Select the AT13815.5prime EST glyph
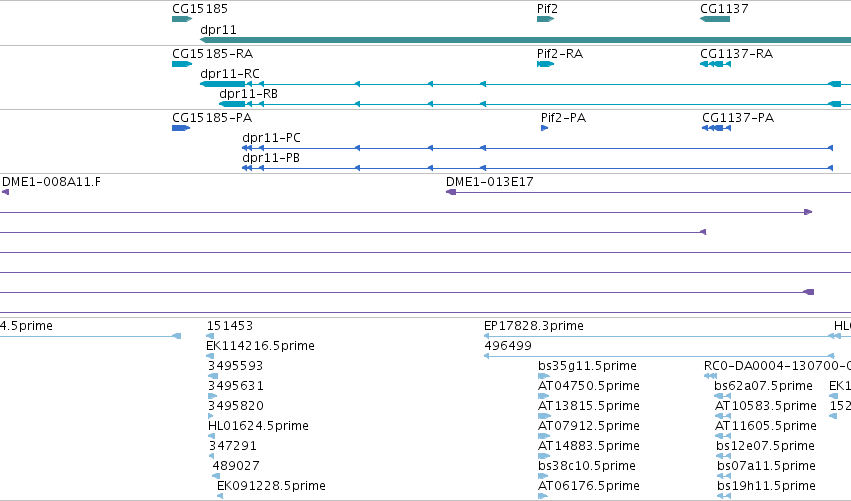This screenshot has width=851, height=501. click(x=544, y=416)
